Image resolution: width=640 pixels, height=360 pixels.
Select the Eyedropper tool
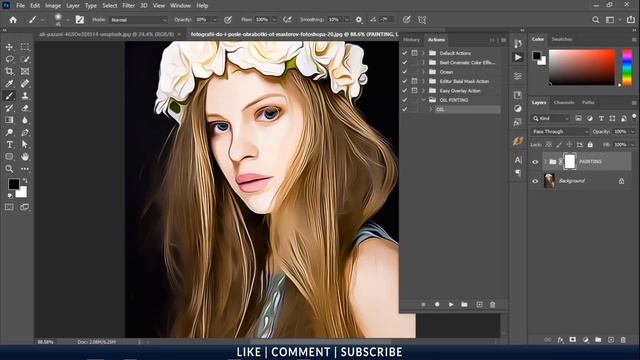[x=9, y=84]
